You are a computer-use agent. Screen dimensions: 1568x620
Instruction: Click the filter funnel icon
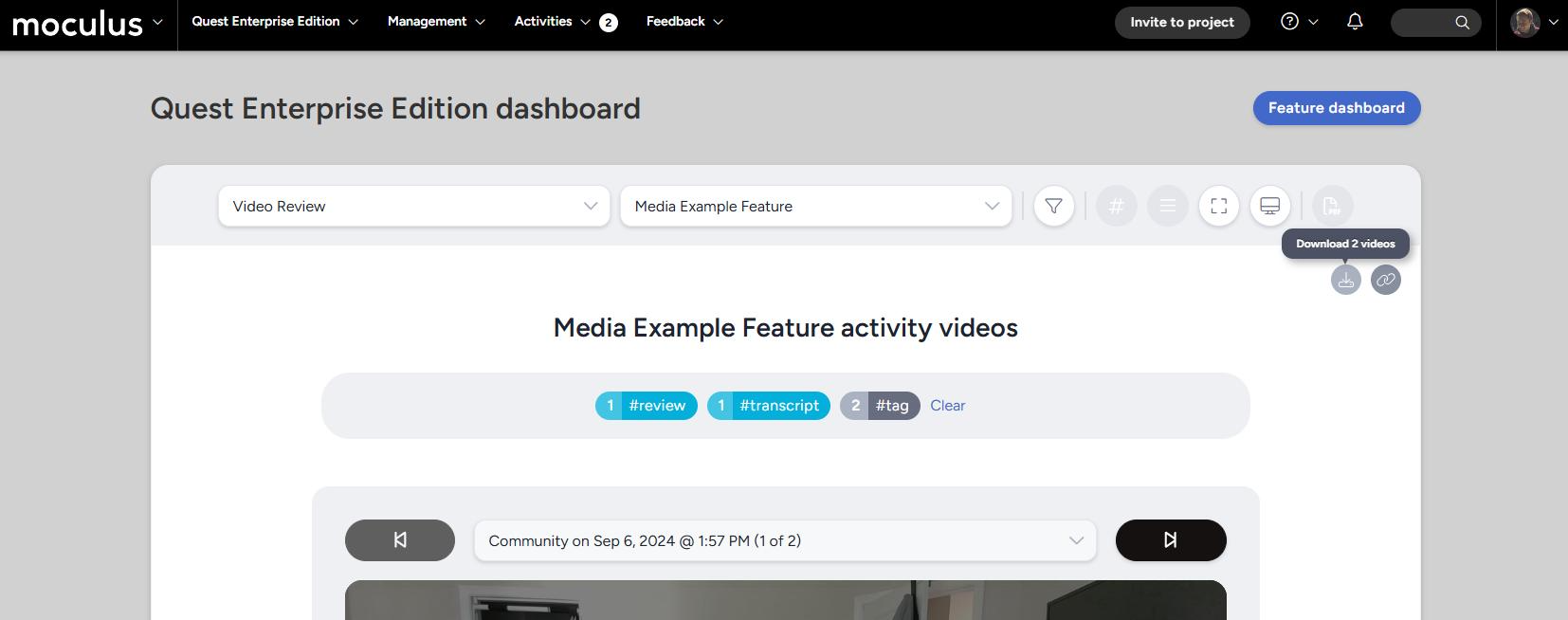coord(1053,206)
